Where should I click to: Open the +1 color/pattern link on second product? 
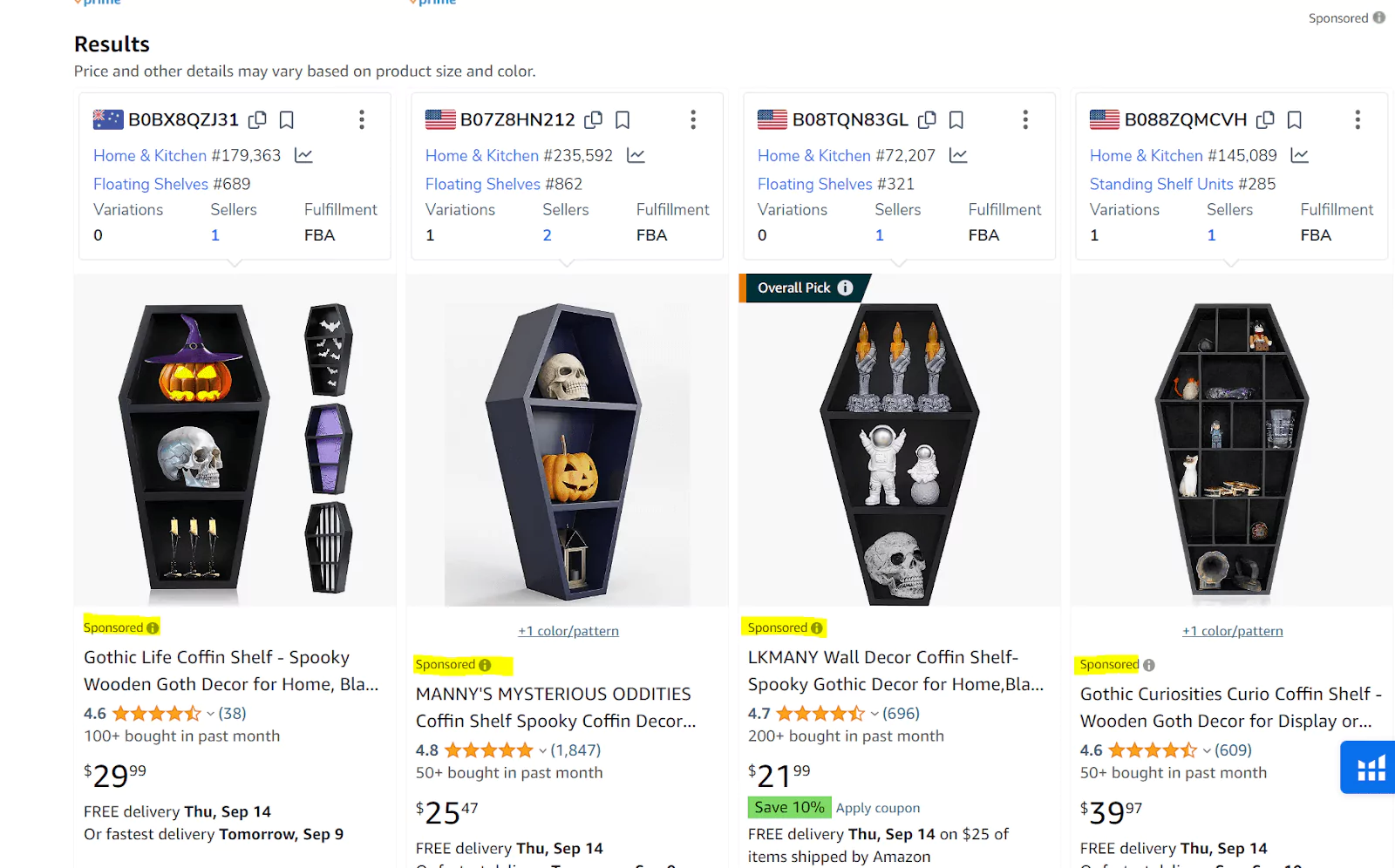[x=568, y=630]
